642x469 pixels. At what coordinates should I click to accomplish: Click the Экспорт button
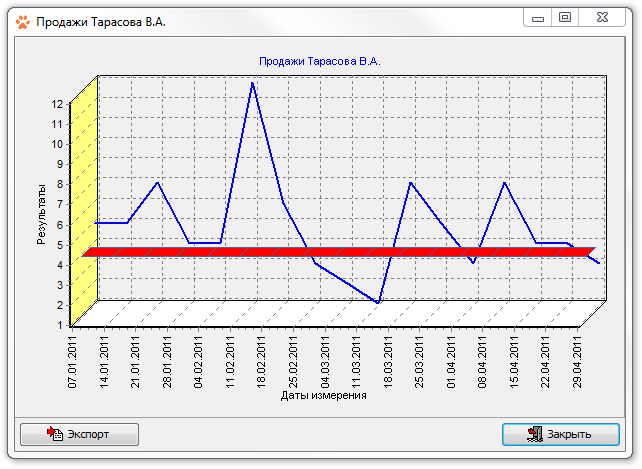[79, 434]
